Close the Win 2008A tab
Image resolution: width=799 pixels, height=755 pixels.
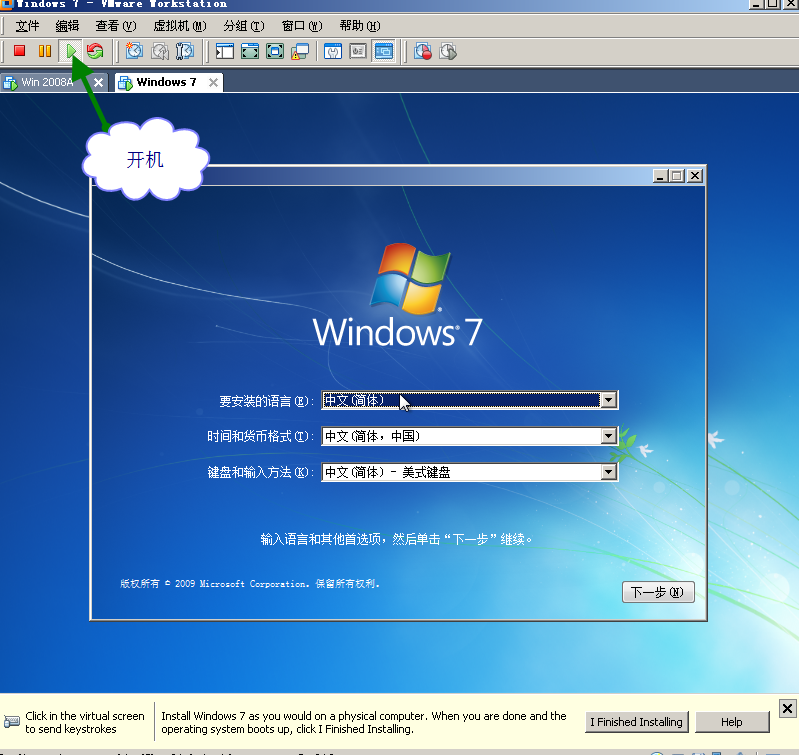click(98, 82)
